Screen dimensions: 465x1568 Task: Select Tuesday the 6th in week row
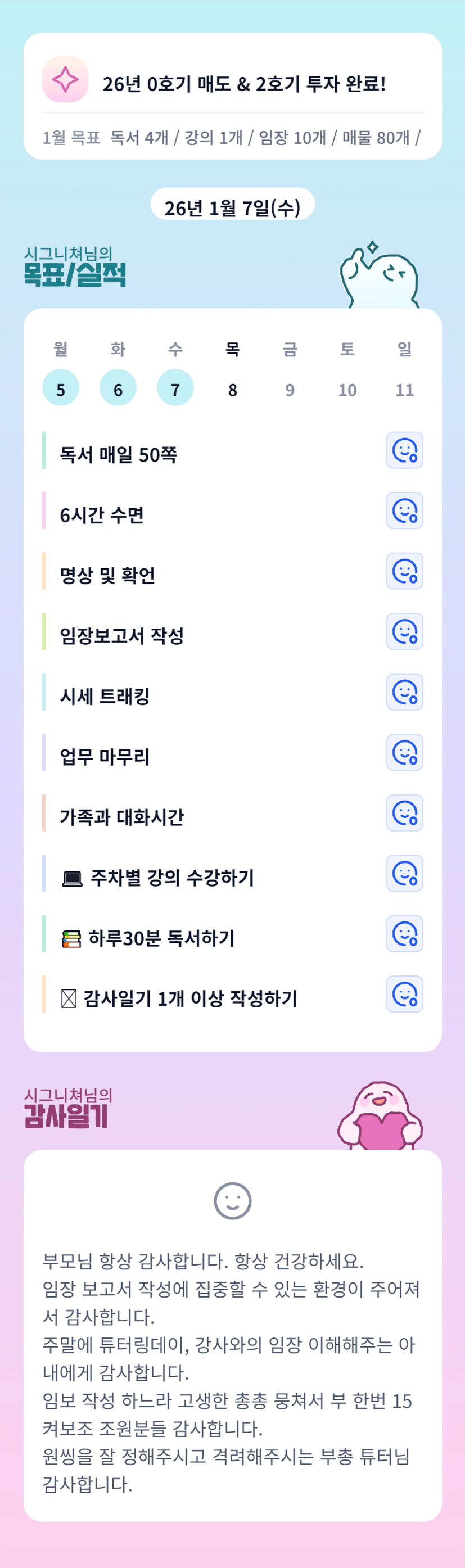(118, 388)
